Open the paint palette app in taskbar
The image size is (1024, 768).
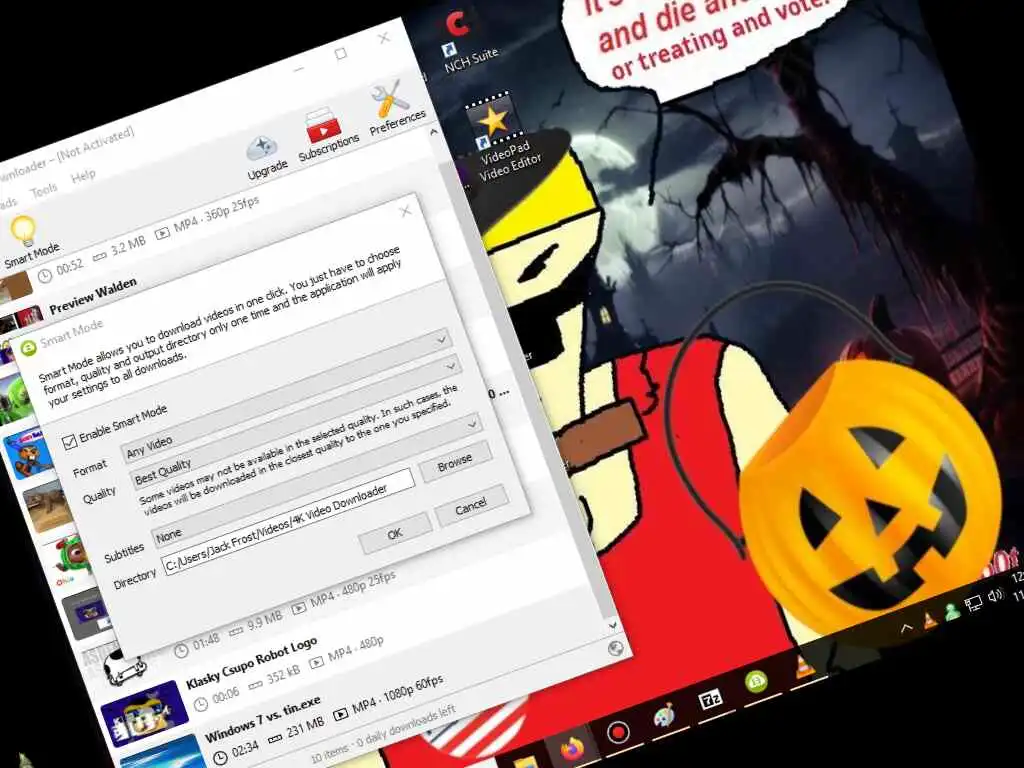[x=664, y=717]
